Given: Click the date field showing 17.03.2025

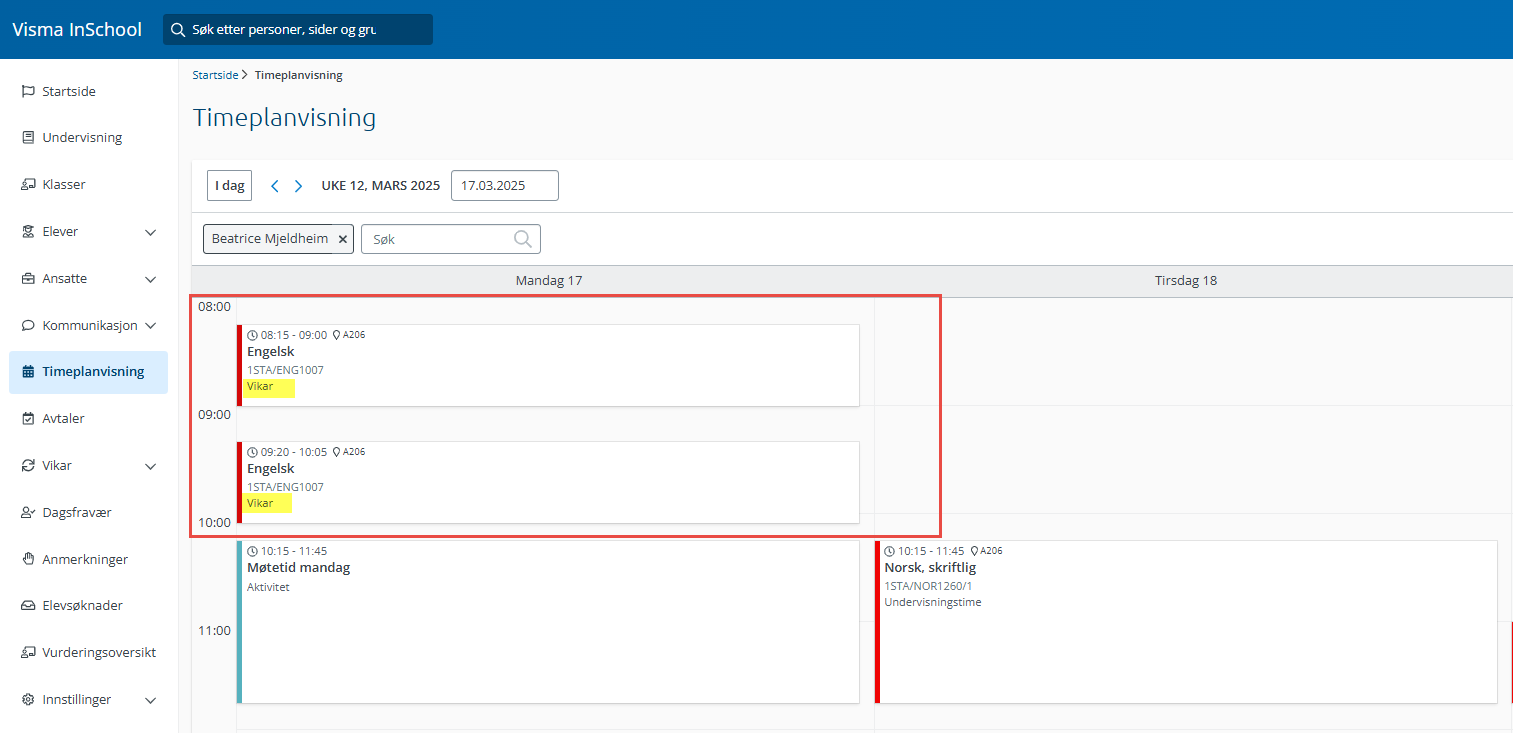Looking at the screenshot, I should click(504, 186).
